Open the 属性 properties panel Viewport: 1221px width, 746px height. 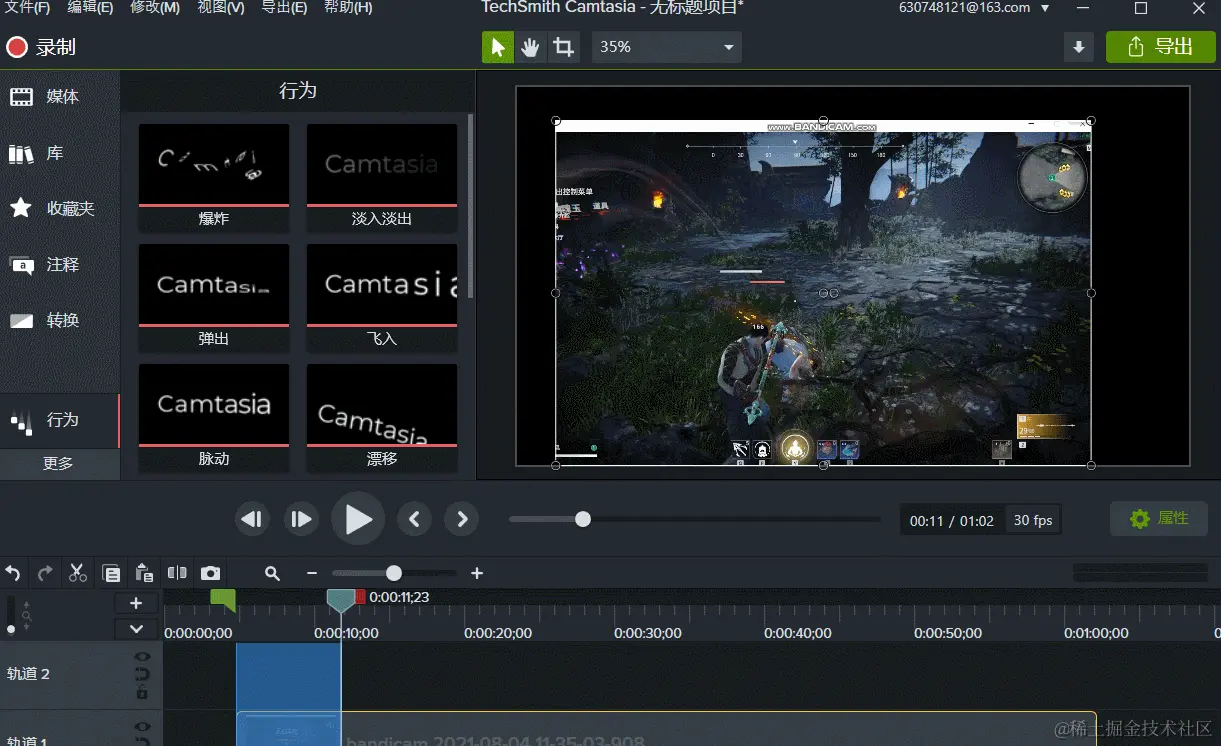pyautogui.click(x=1159, y=519)
